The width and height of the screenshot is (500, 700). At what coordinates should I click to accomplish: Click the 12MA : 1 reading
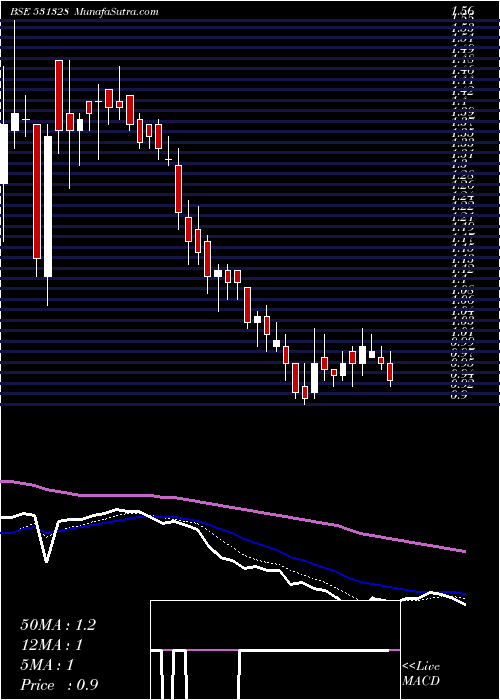point(52,645)
